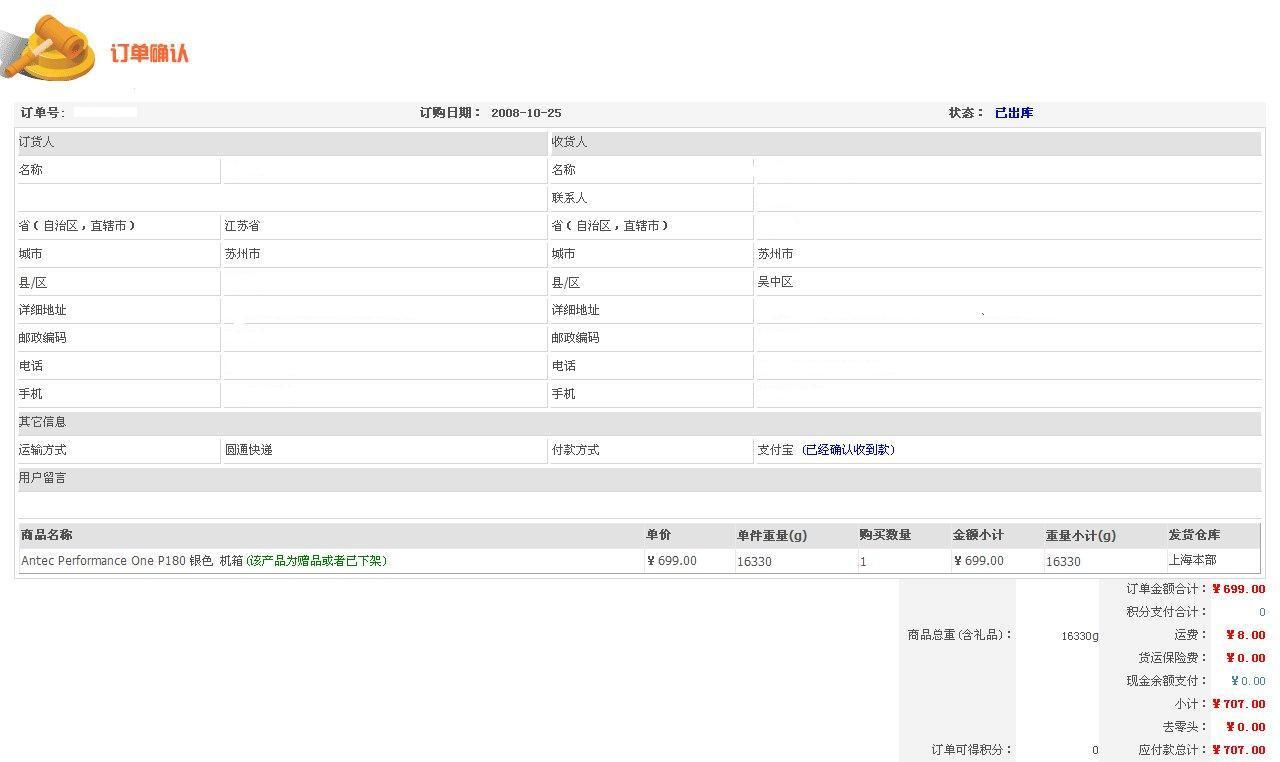Image resolution: width=1280 pixels, height=762 pixels.
Task: Click the 订货人 section header
Action: (37, 142)
